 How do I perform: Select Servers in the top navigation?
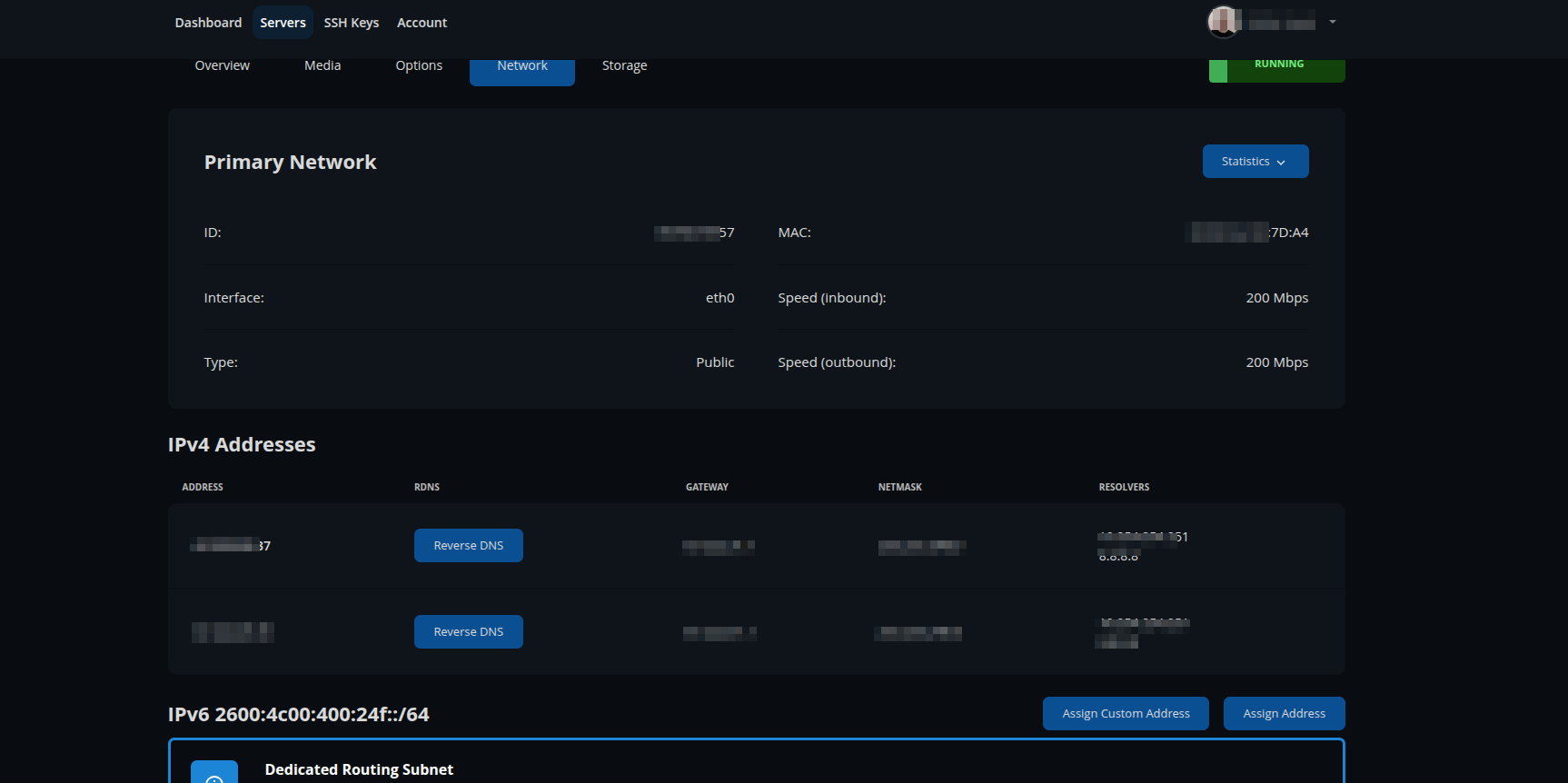pyautogui.click(x=283, y=23)
